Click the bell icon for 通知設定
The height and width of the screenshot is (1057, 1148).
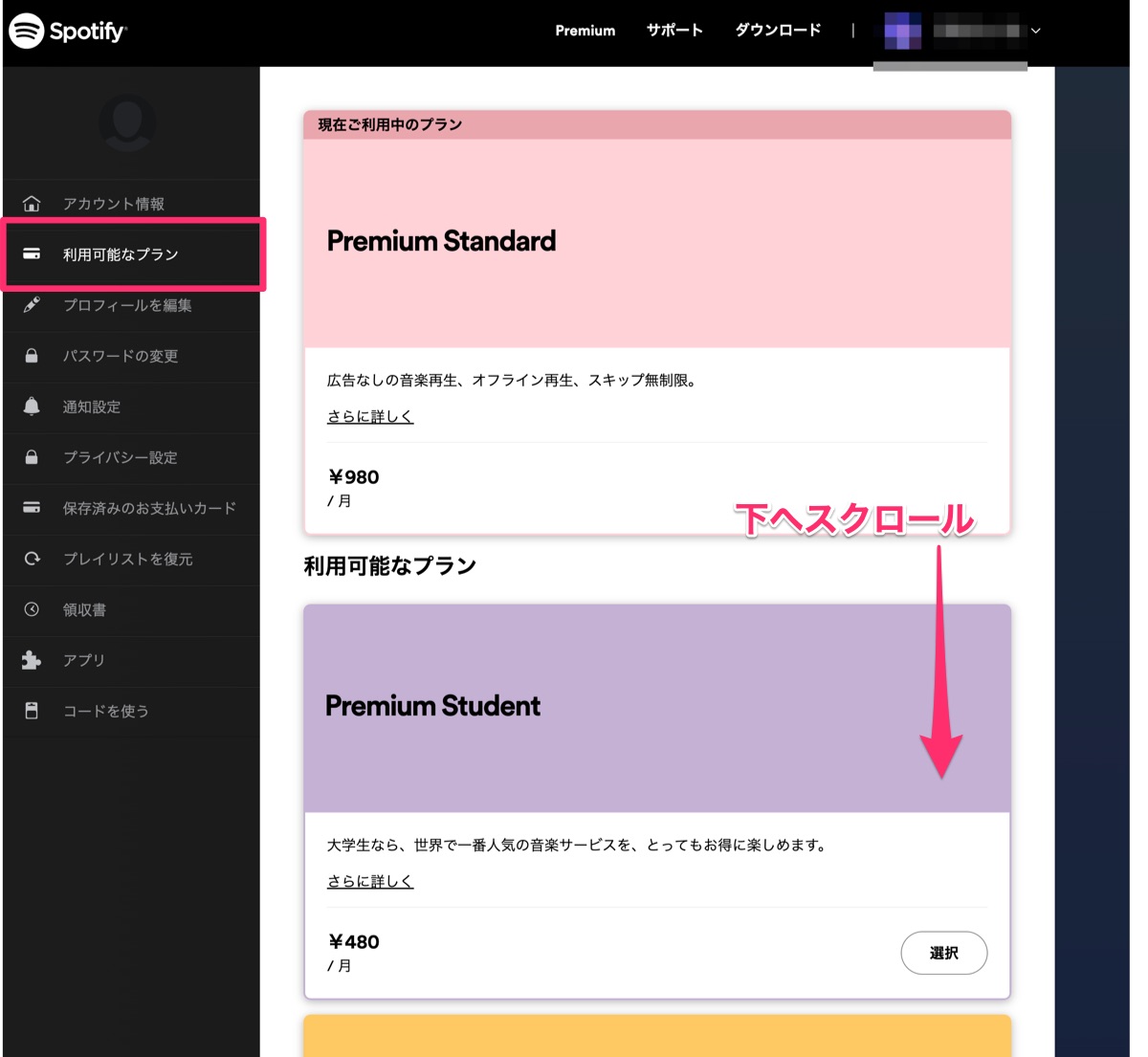click(x=32, y=407)
